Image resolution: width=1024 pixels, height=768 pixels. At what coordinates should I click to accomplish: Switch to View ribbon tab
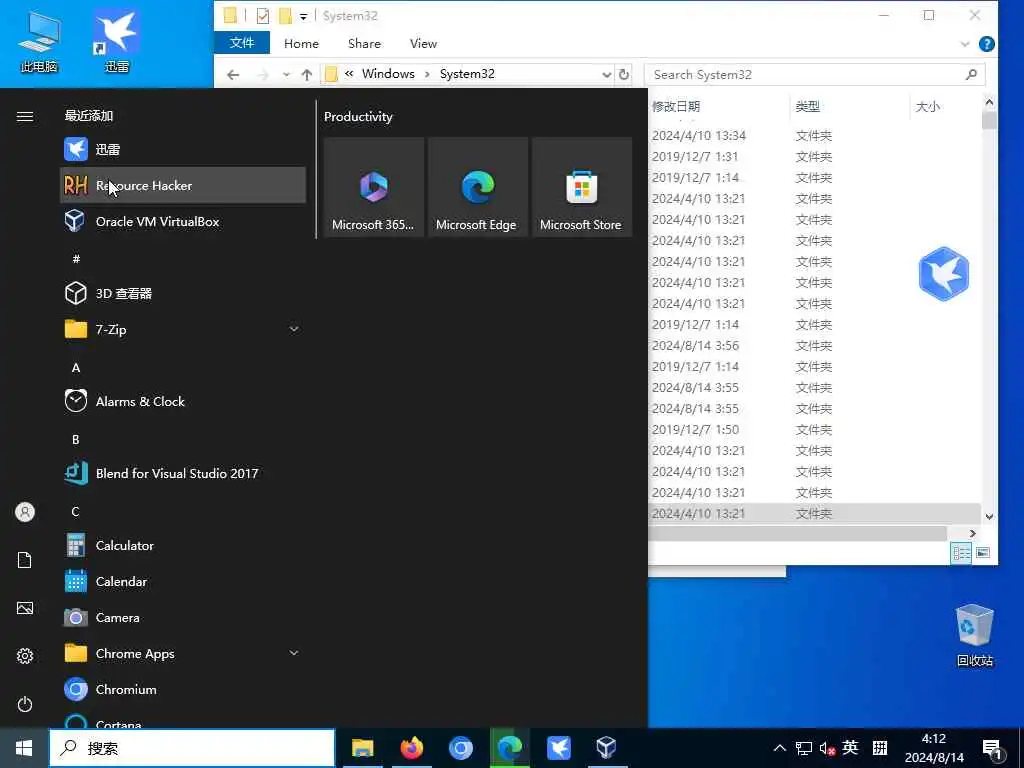click(423, 44)
